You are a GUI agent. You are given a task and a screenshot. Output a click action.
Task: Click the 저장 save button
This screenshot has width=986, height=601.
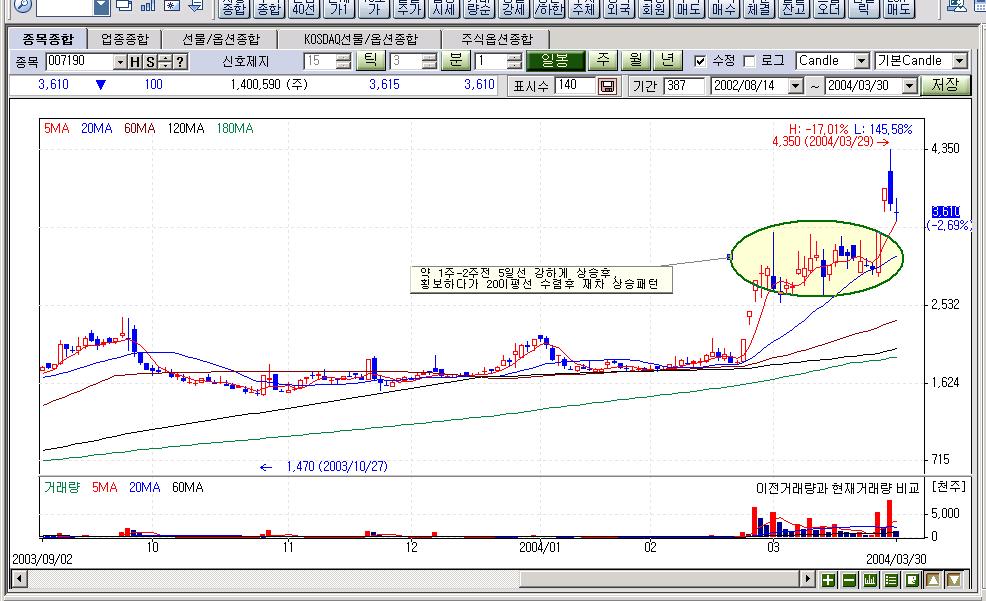coord(945,85)
